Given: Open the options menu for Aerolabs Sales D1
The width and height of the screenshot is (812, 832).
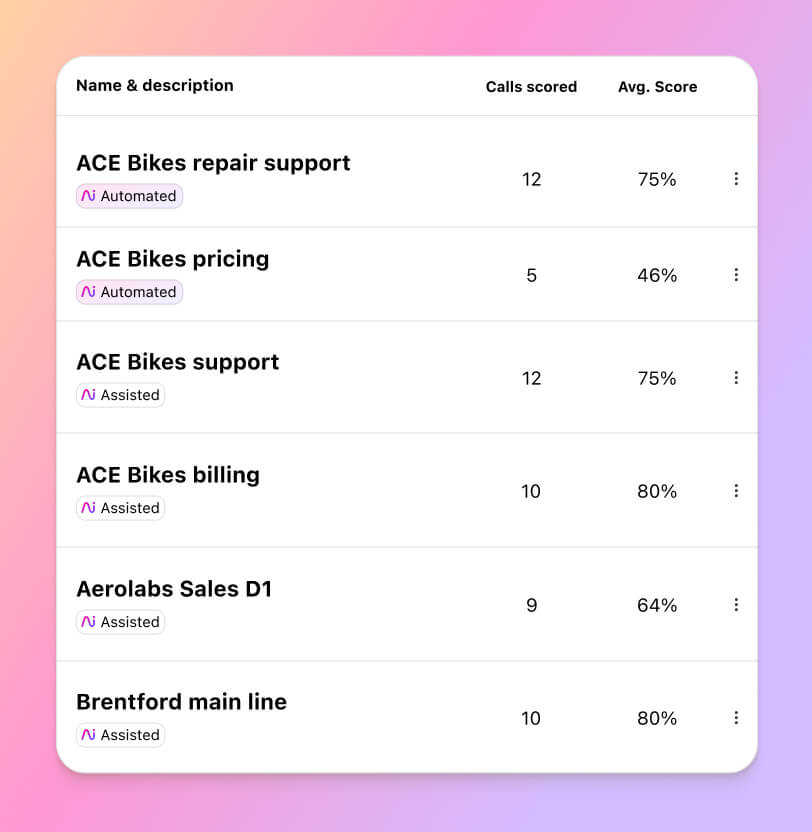Looking at the screenshot, I should tap(737, 605).
